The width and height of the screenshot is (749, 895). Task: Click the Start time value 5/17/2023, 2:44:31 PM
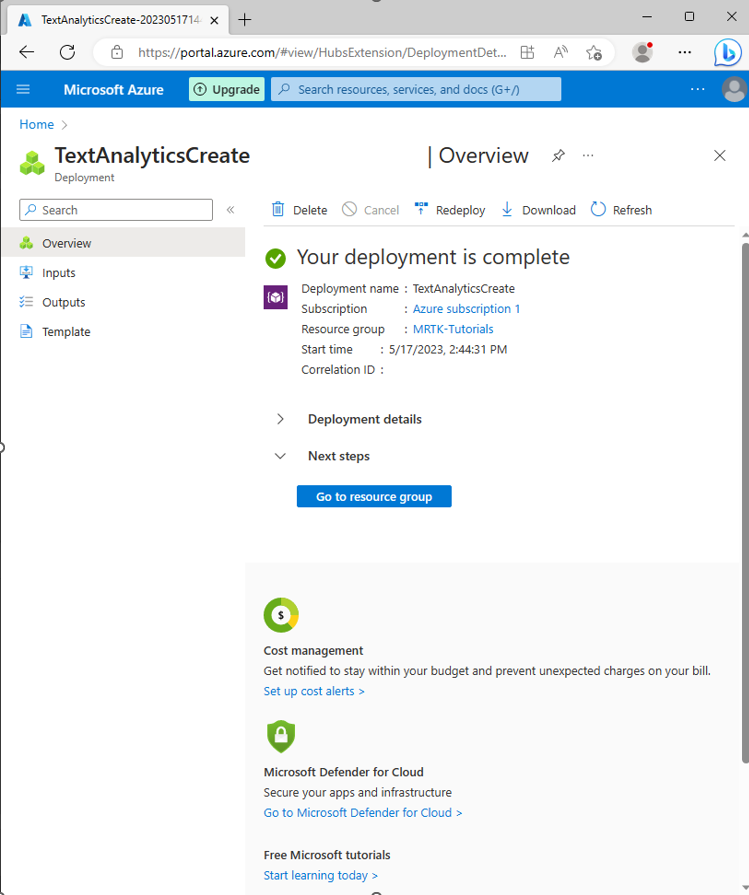coord(448,349)
